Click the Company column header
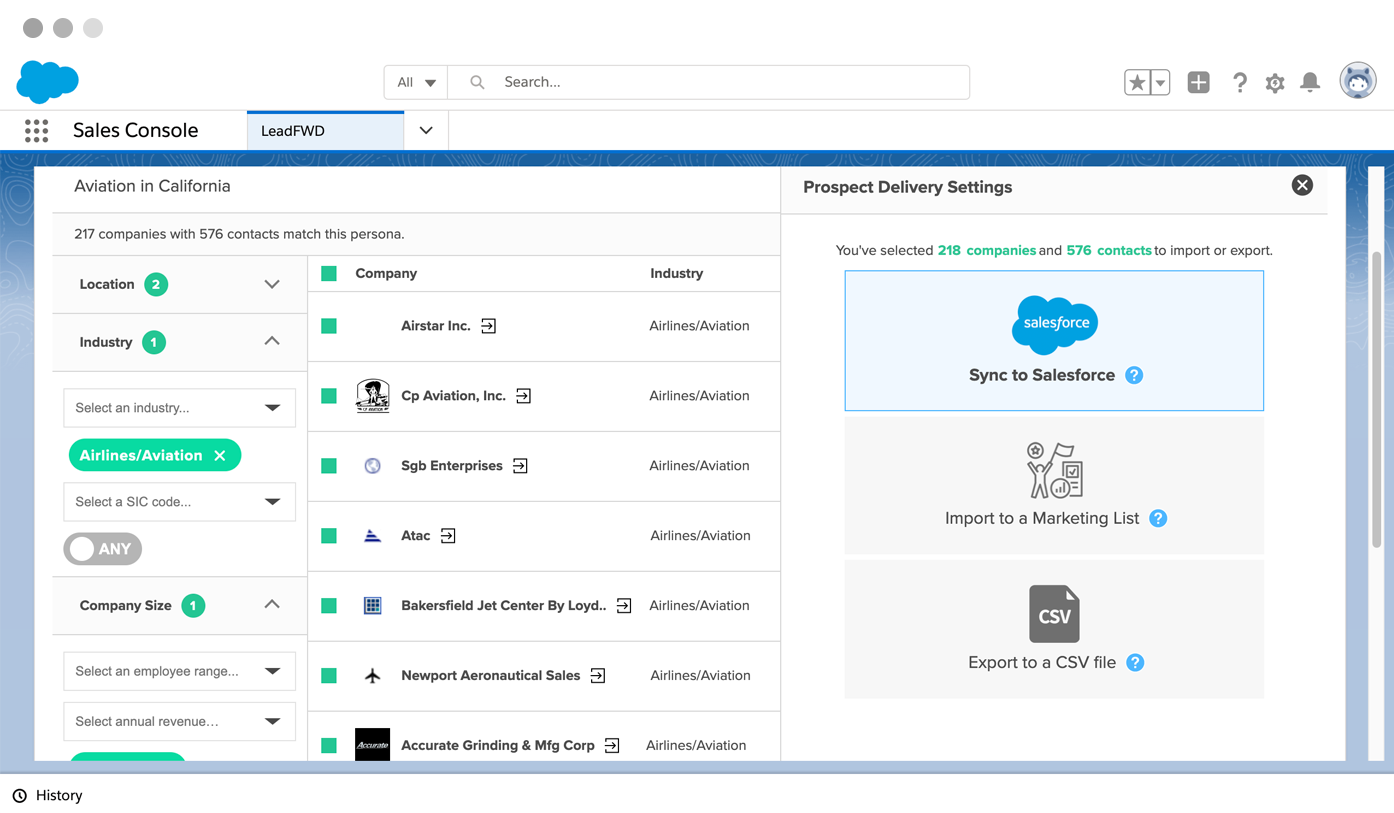The width and height of the screenshot is (1394, 813). tap(386, 273)
